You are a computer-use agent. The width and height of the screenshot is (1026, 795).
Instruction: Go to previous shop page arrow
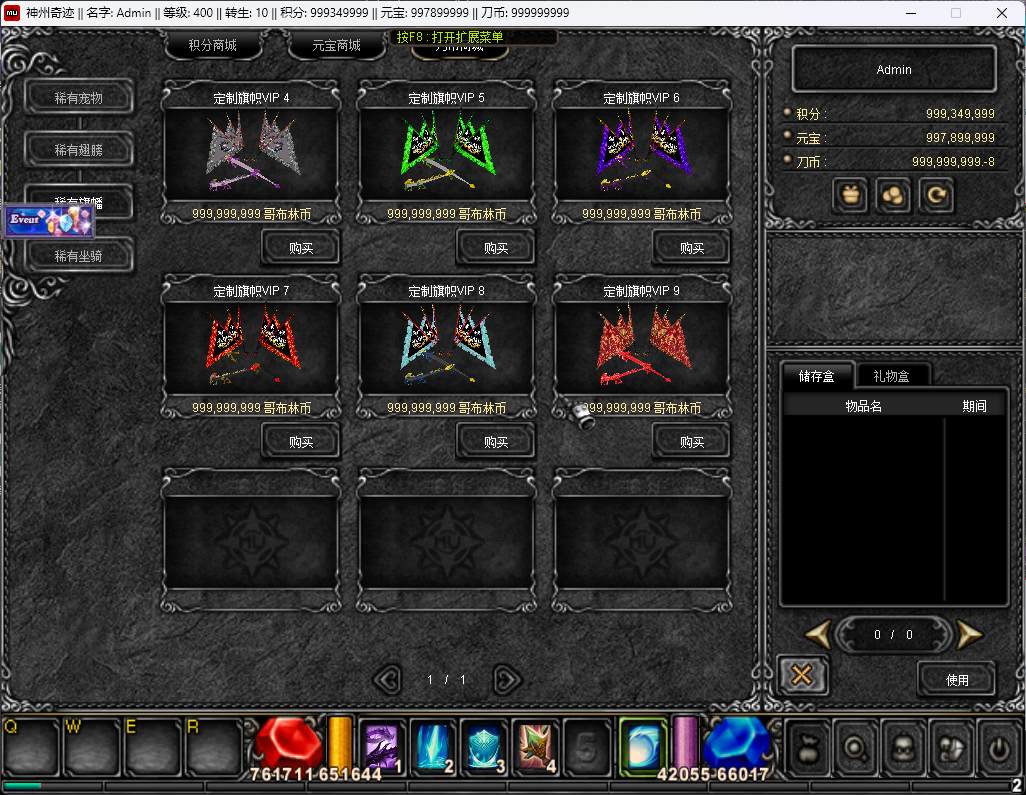pyautogui.click(x=387, y=680)
